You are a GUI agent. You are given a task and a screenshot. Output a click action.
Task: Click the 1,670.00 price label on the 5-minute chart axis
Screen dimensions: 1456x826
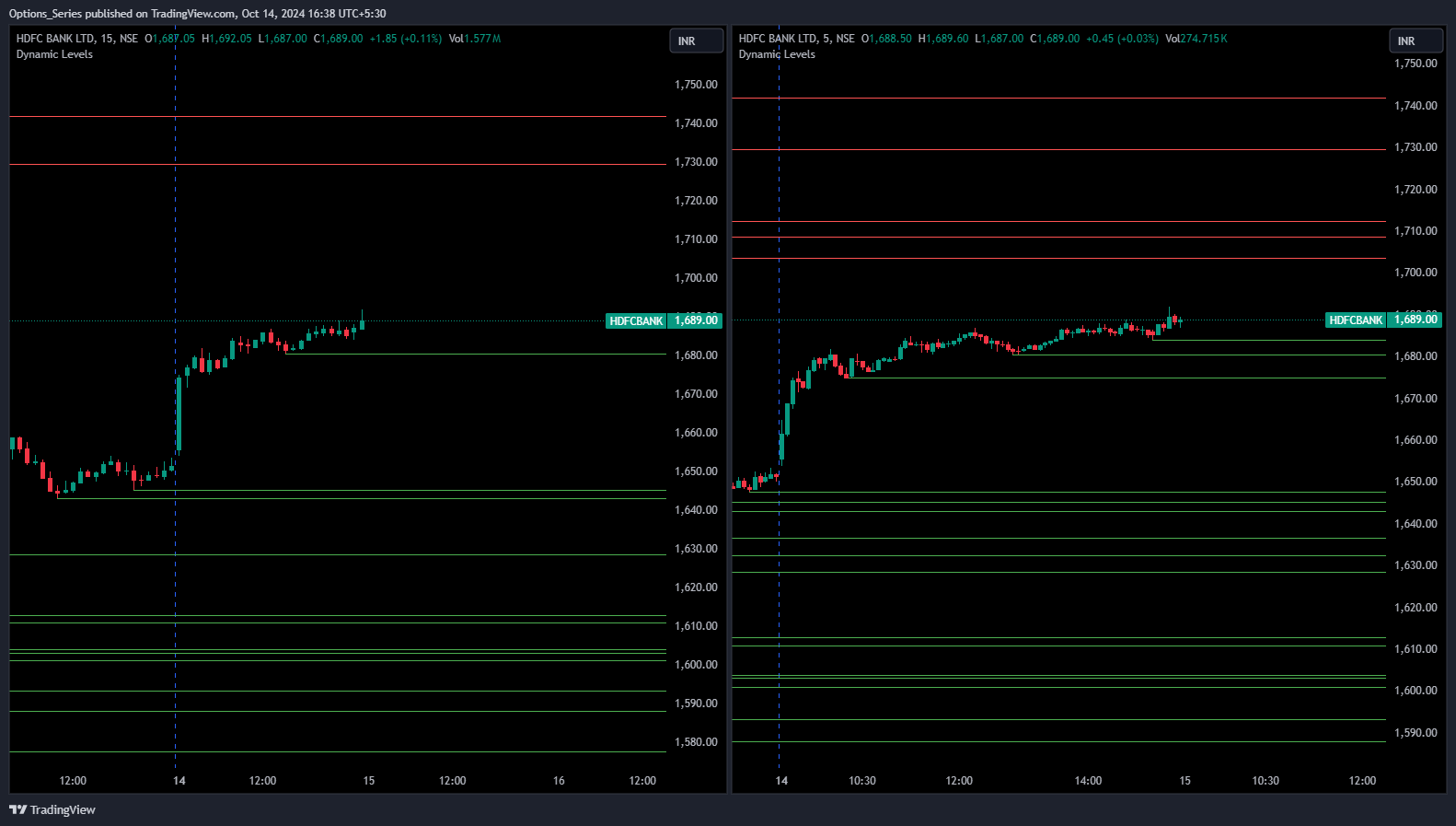click(x=1416, y=399)
